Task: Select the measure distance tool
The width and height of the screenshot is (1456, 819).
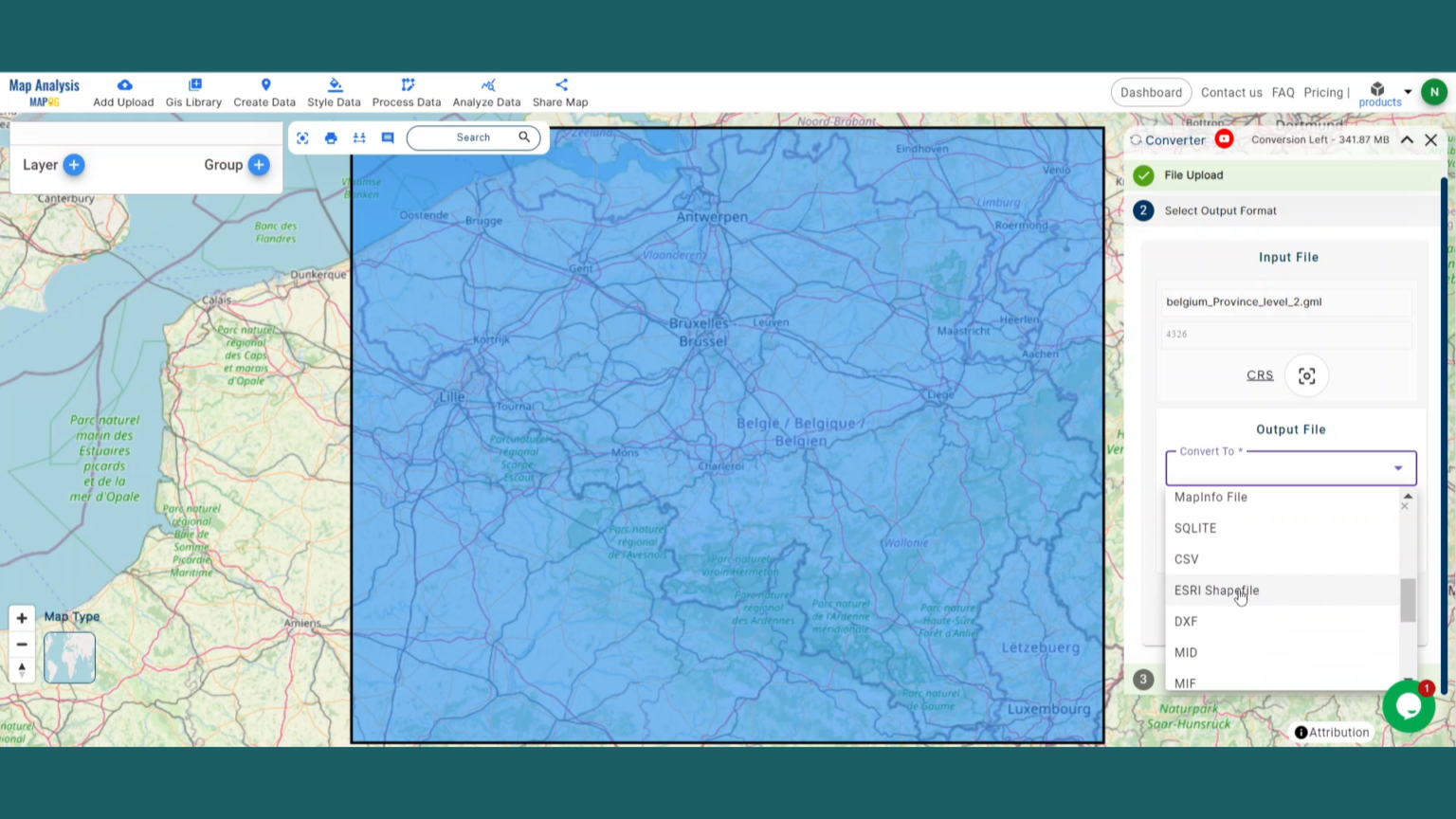Action: (x=358, y=137)
